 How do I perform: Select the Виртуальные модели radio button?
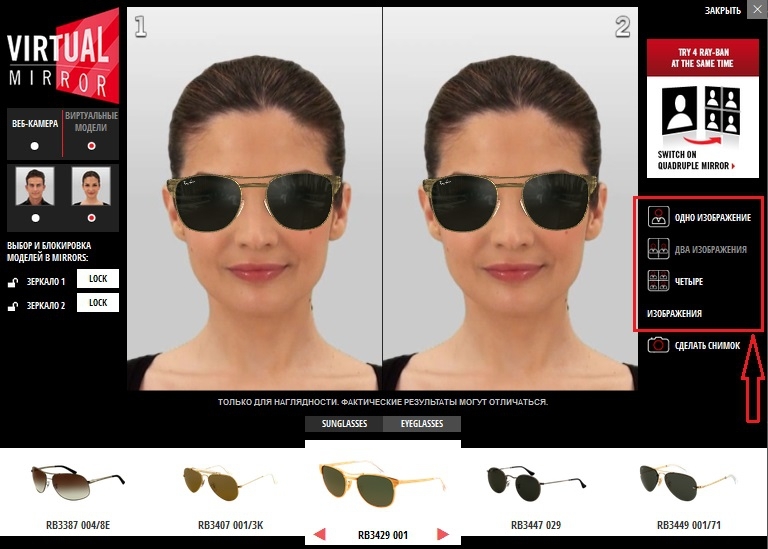point(92,146)
